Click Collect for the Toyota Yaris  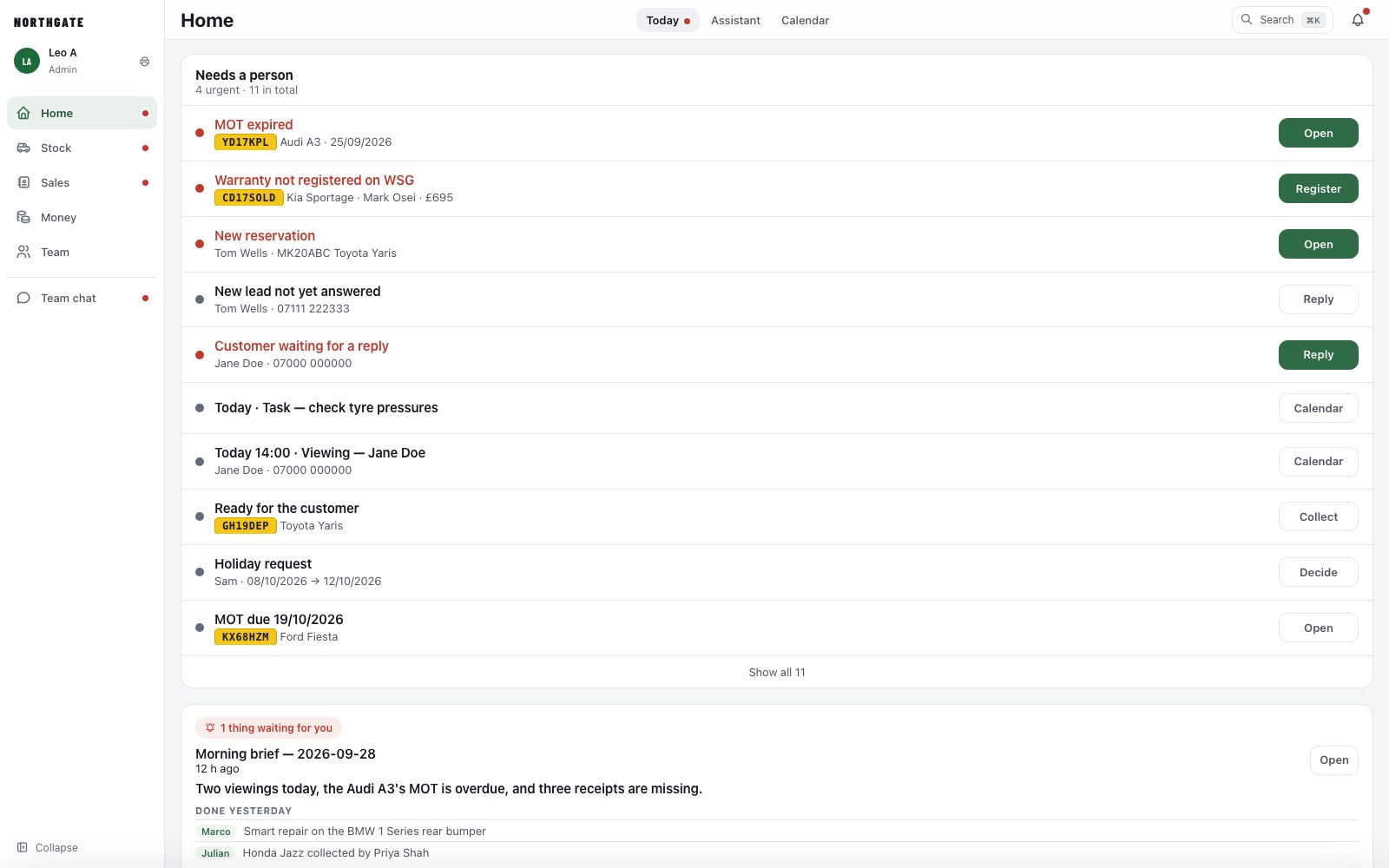point(1318,516)
